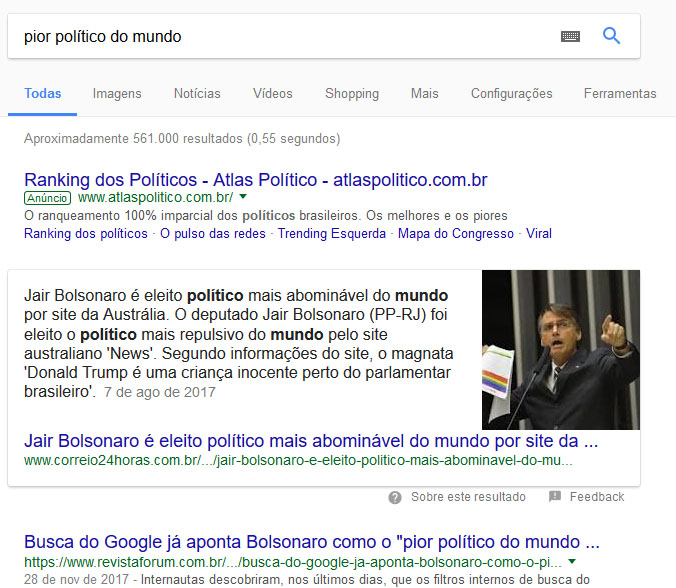Screen dimensions: 676x588
Task: Select the Shopping tab
Action: pyautogui.click(x=352, y=94)
